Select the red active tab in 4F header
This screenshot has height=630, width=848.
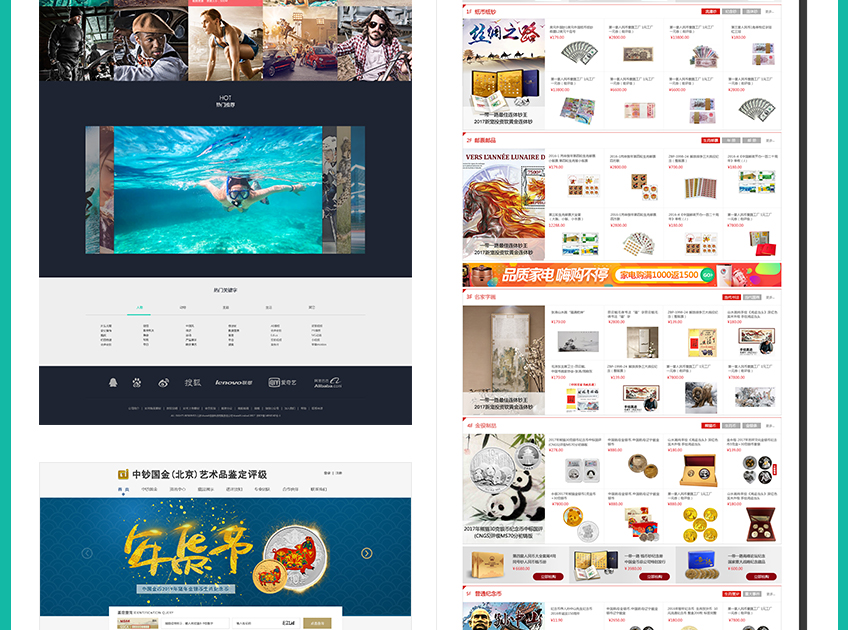pyautogui.click(x=710, y=426)
